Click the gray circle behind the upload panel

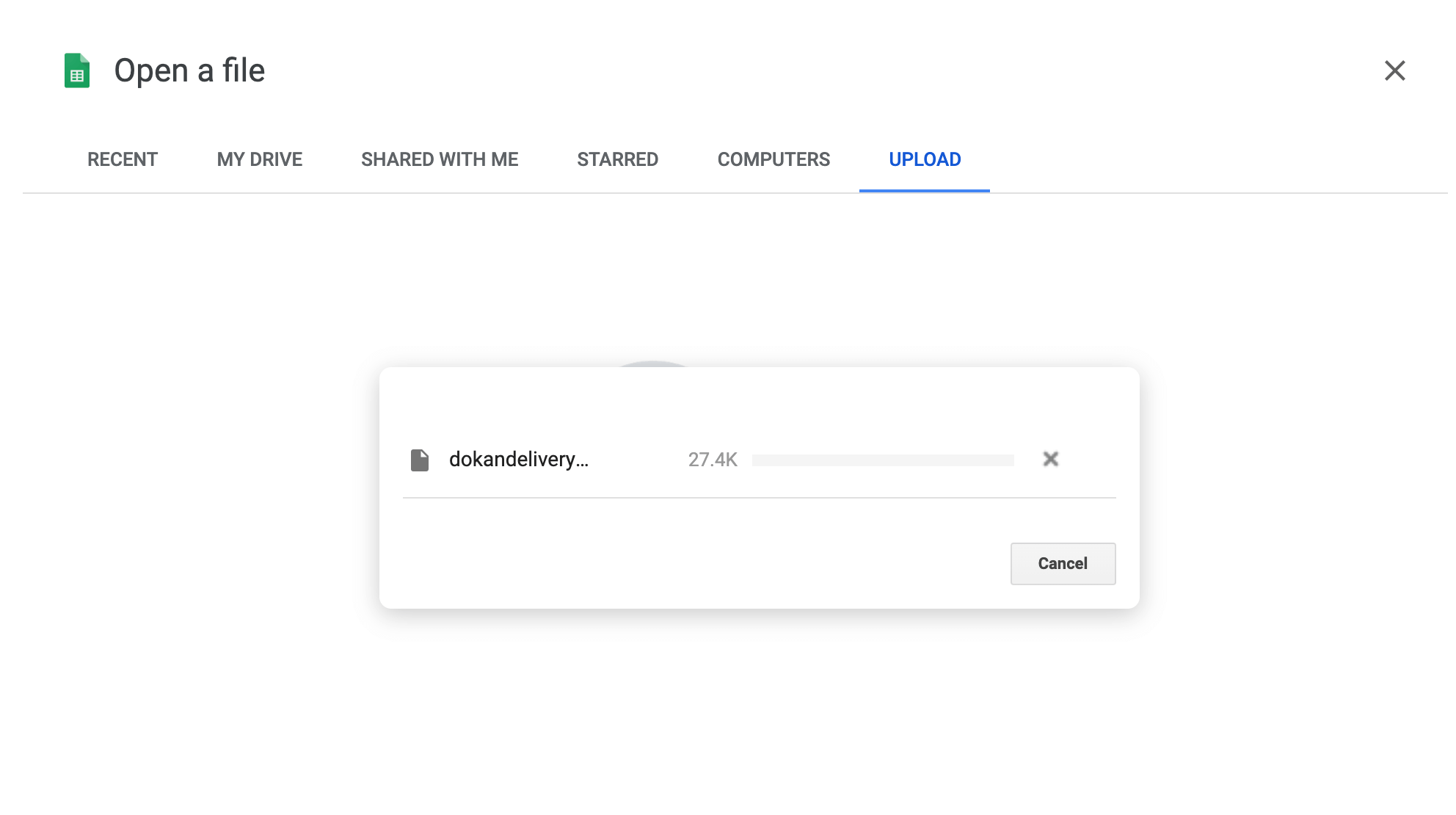pos(652,363)
